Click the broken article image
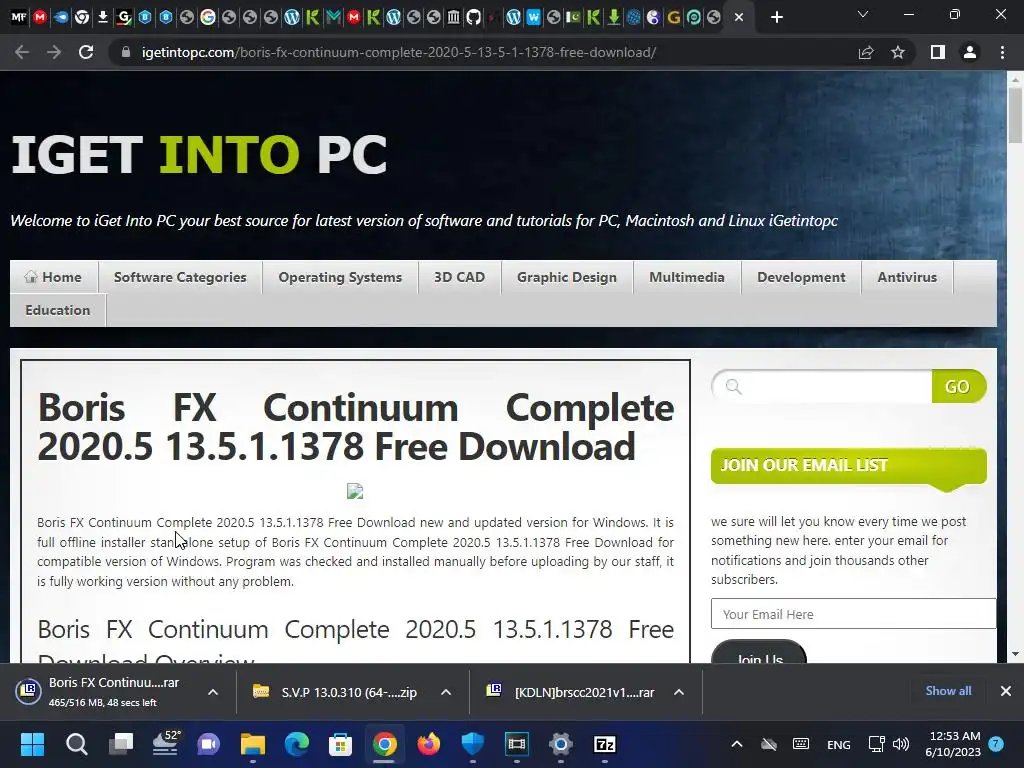This screenshot has width=1024, height=768. [355, 491]
